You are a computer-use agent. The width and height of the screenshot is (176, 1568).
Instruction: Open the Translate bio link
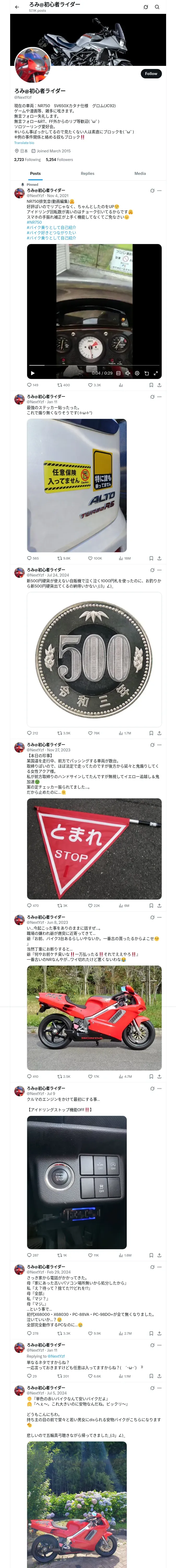tap(24, 143)
